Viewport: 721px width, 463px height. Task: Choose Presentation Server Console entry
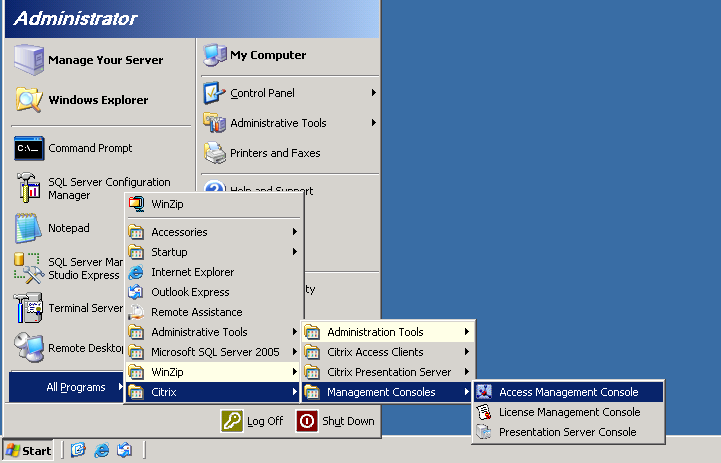(x=568, y=432)
